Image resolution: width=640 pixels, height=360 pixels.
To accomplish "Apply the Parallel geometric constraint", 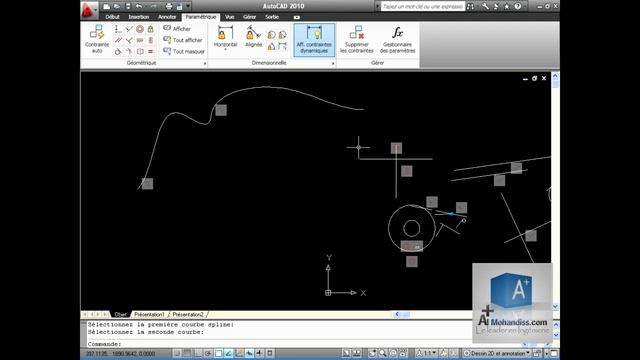I will click(x=118, y=40).
